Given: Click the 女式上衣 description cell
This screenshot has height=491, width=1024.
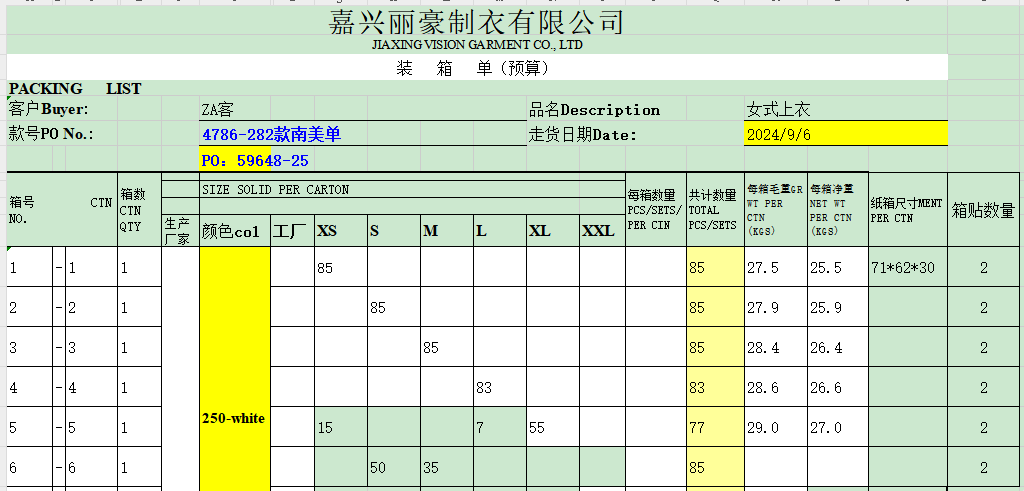Looking at the screenshot, I should [778, 110].
